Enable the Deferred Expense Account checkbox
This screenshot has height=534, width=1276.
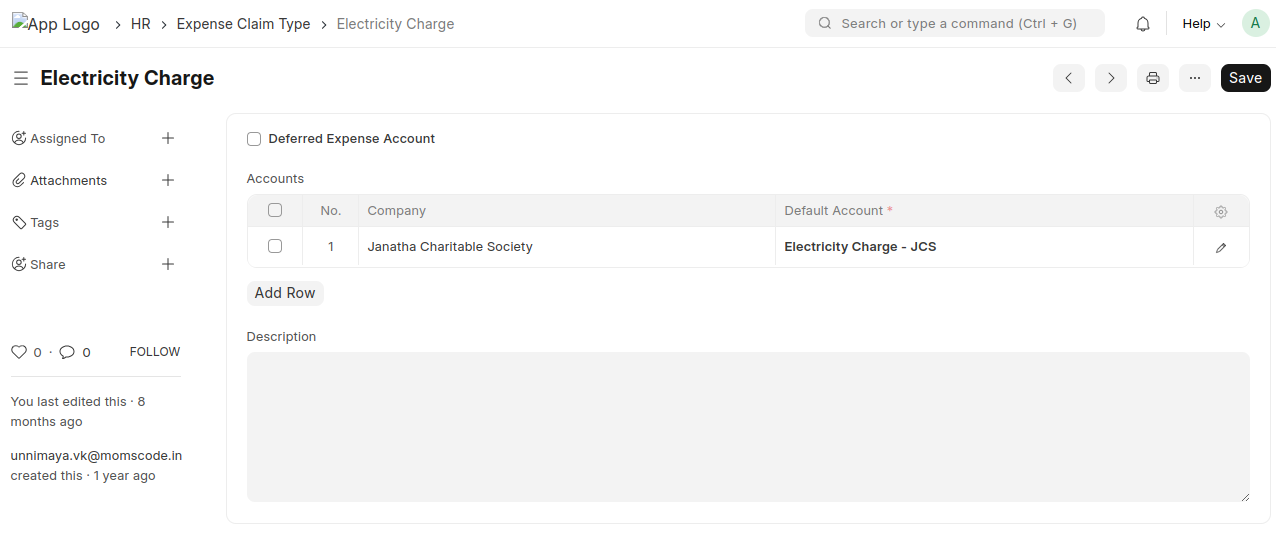tap(254, 140)
